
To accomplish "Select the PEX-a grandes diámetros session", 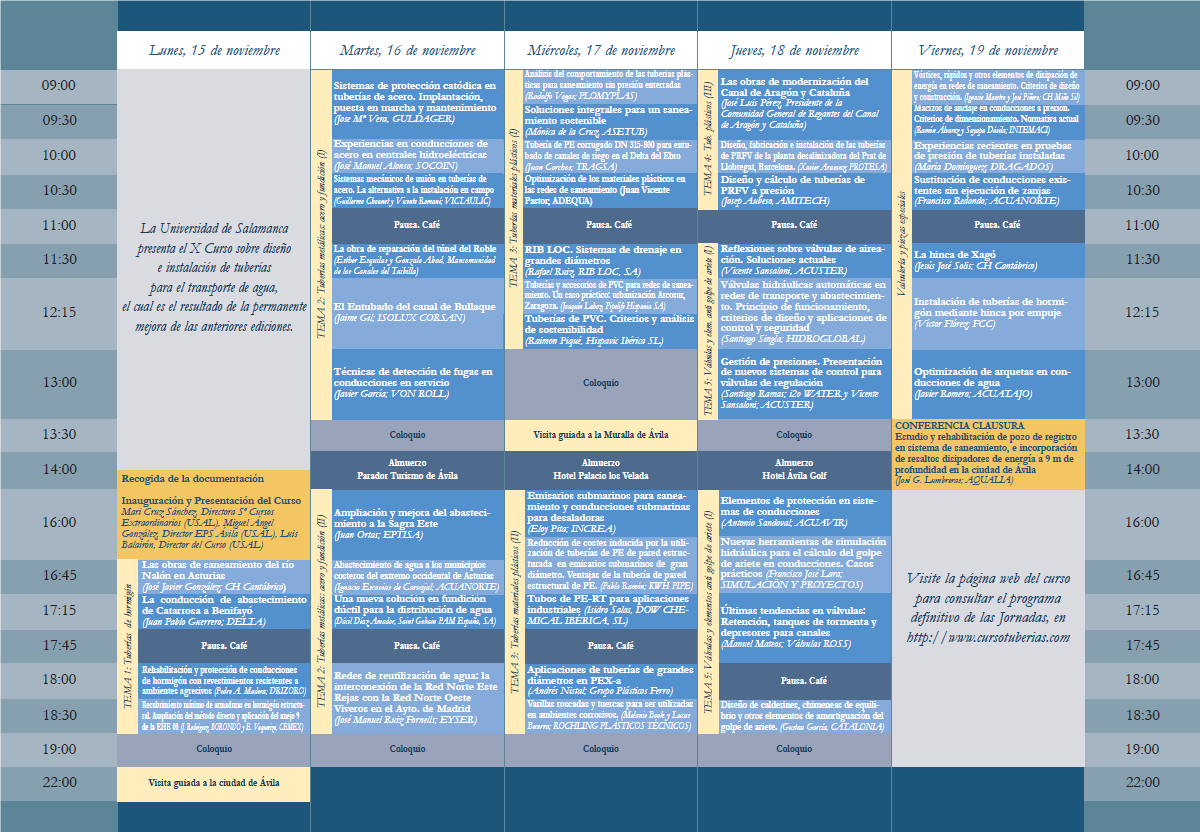I will [610, 681].
